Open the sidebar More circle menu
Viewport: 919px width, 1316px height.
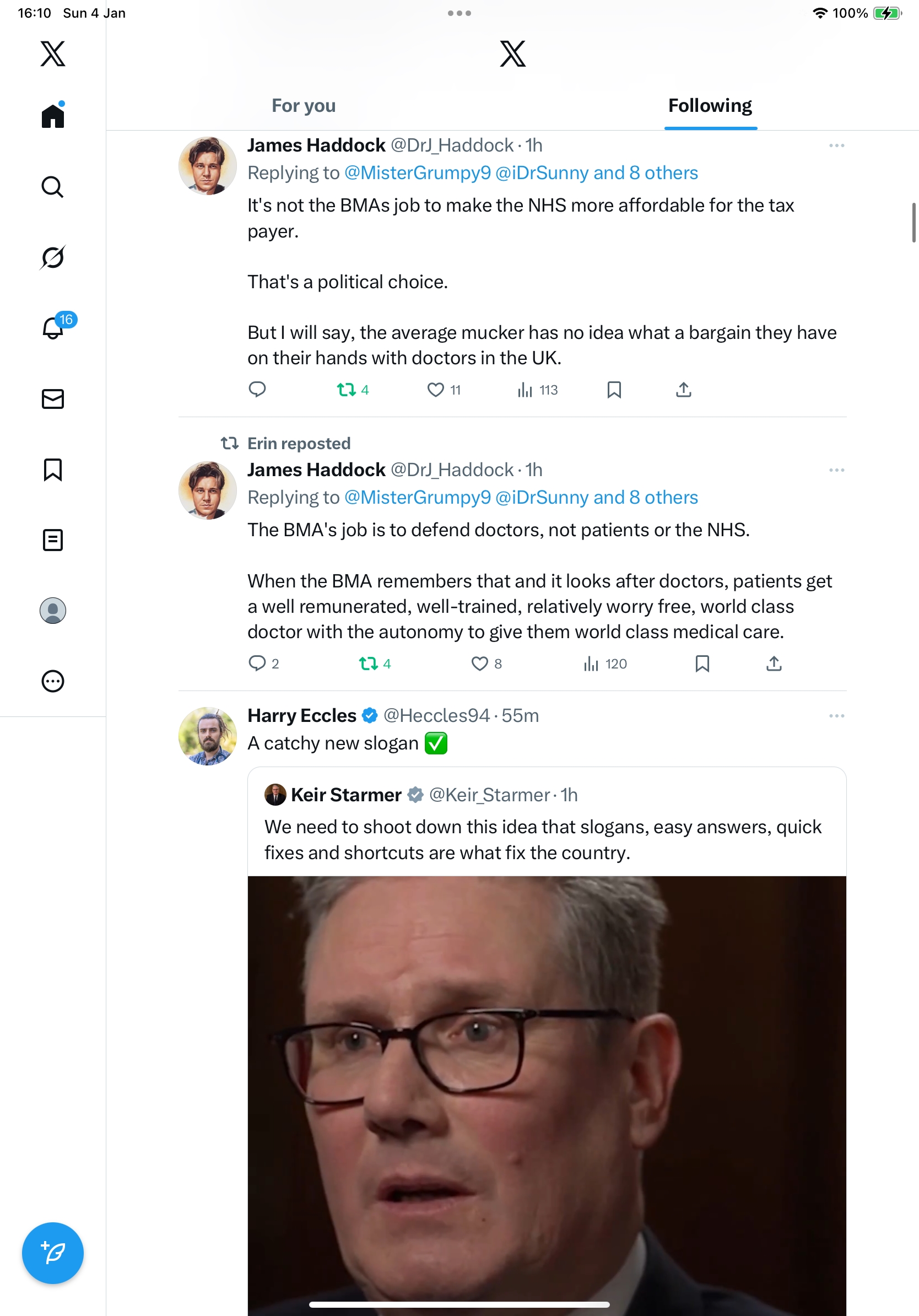tap(53, 681)
